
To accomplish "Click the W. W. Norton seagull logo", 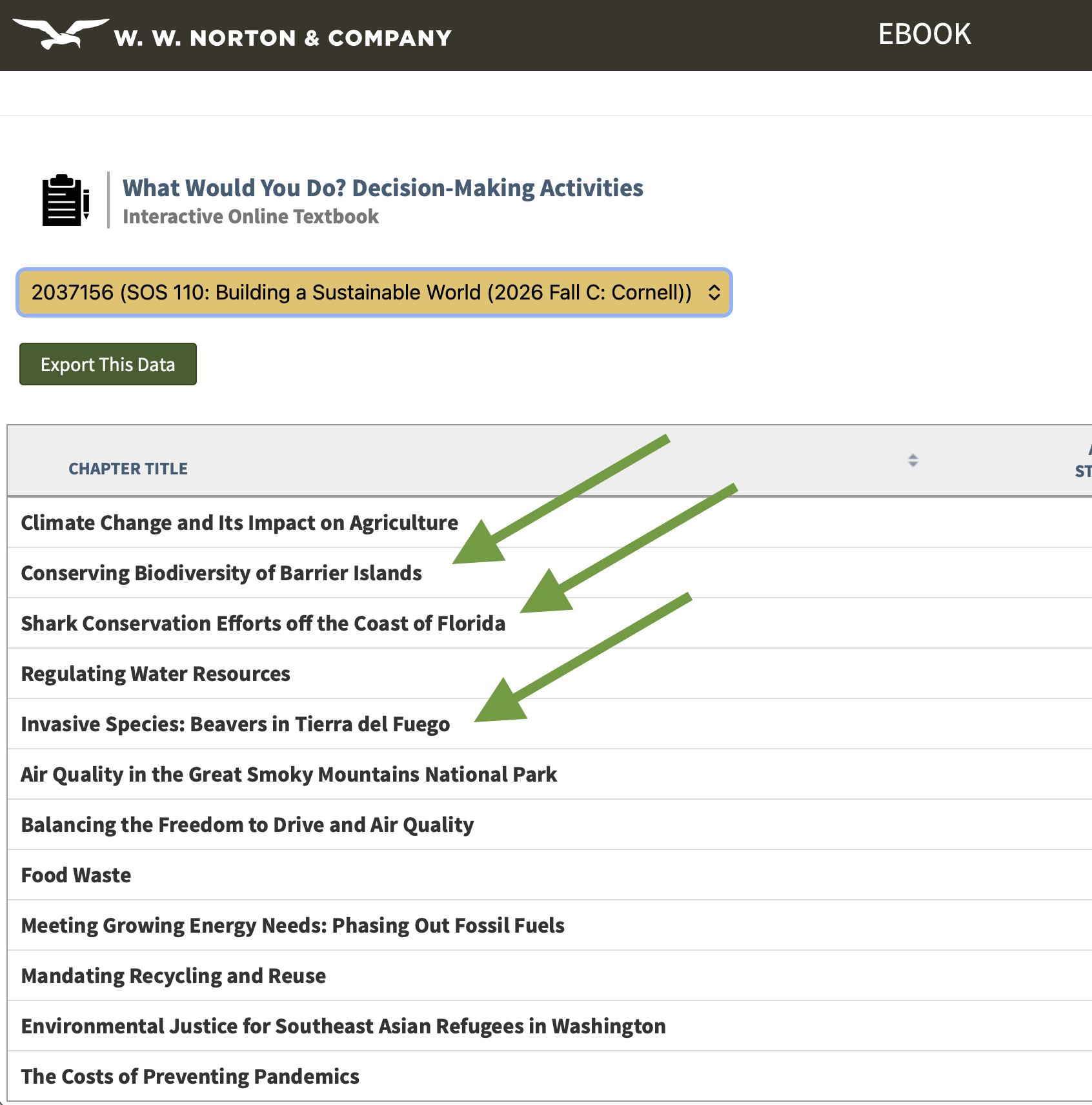I will (x=61, y=34).
